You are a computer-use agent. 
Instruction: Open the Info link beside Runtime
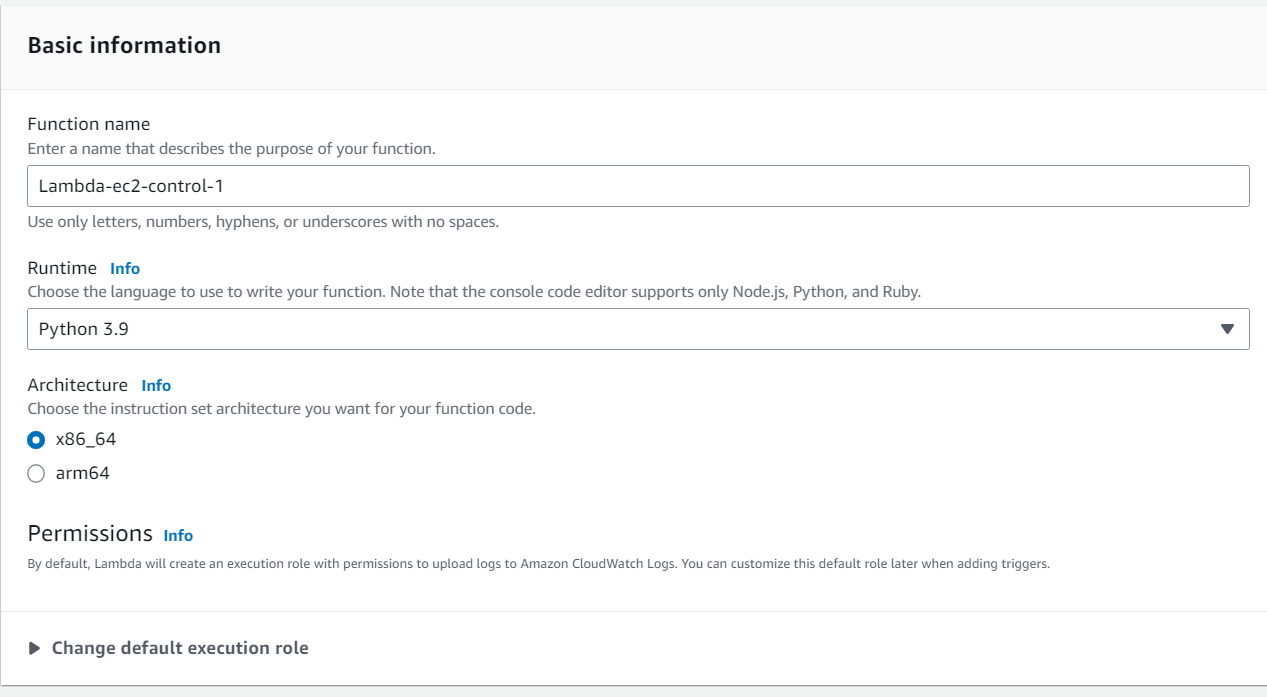point(125,269)
